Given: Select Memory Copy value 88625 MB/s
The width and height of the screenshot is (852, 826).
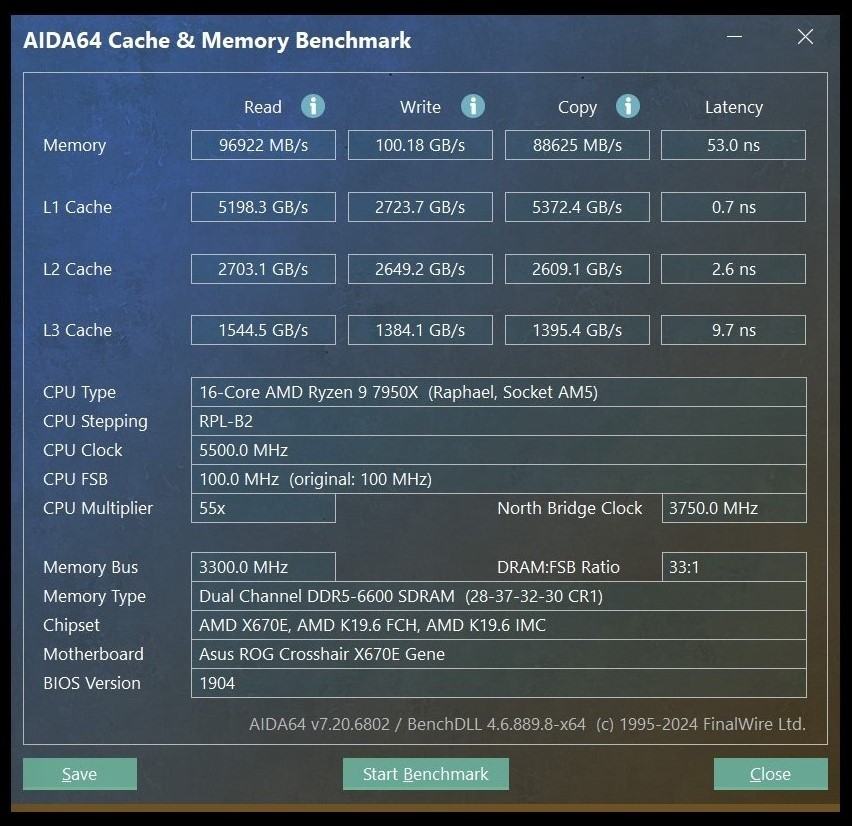Looking at the screenshot, I should [577, 145].
